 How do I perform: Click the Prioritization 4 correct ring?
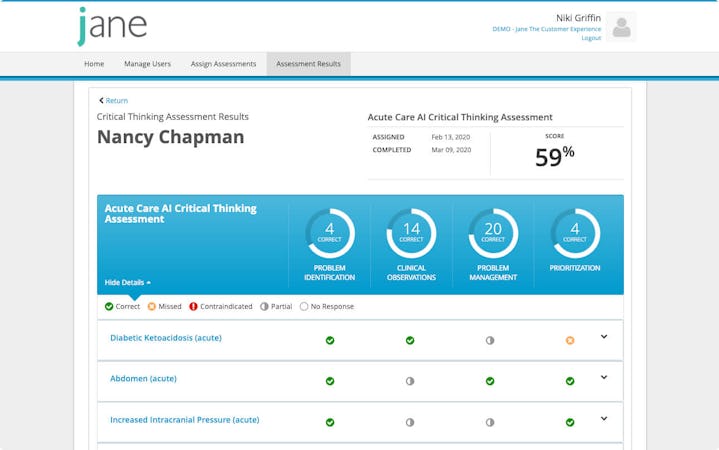click(x=575, y=233)
